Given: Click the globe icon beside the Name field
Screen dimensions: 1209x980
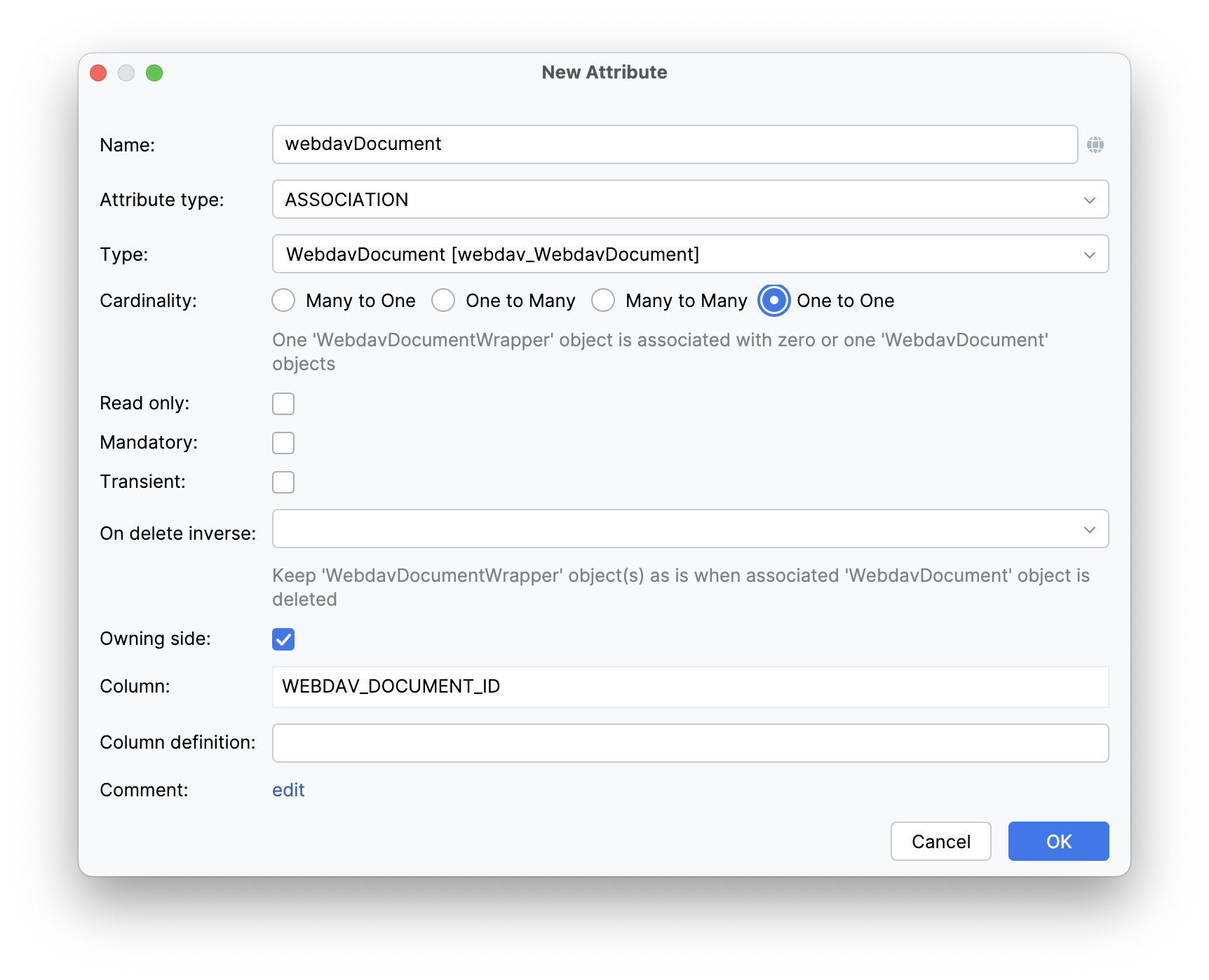Looking at the screenshot, I should (1096, 144).
